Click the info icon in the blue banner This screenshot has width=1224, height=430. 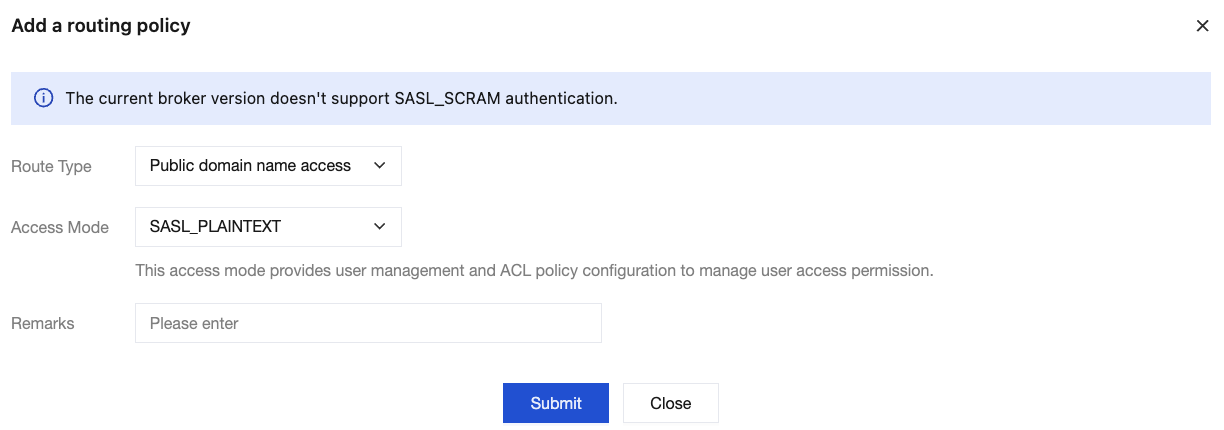coord(44,98)
